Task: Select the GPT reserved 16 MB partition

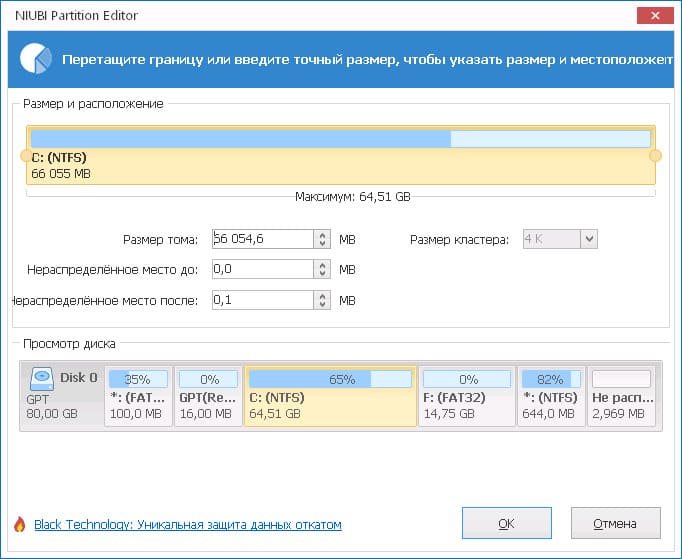Action: point(208,395)
